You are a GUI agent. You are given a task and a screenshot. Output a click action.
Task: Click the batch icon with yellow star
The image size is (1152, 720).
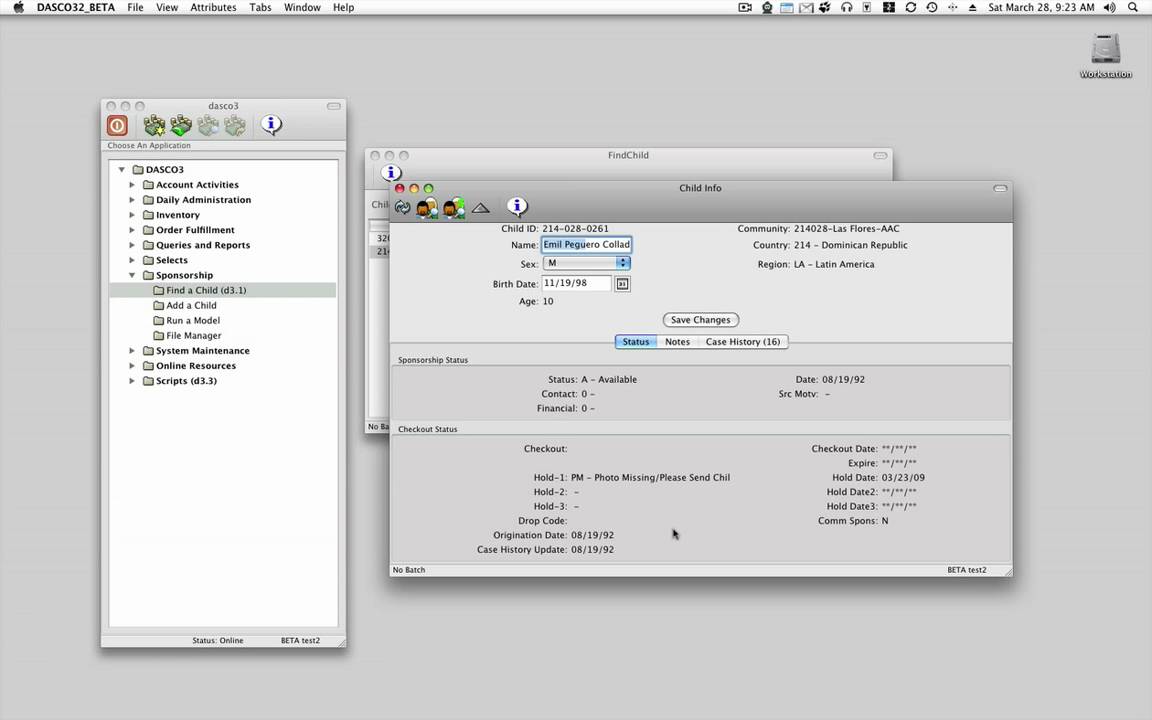click(154, 126)
